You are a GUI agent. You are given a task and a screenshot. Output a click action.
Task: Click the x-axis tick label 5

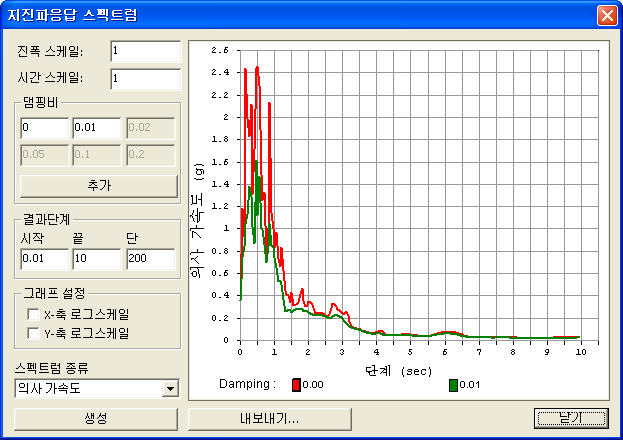click(410, 352)
